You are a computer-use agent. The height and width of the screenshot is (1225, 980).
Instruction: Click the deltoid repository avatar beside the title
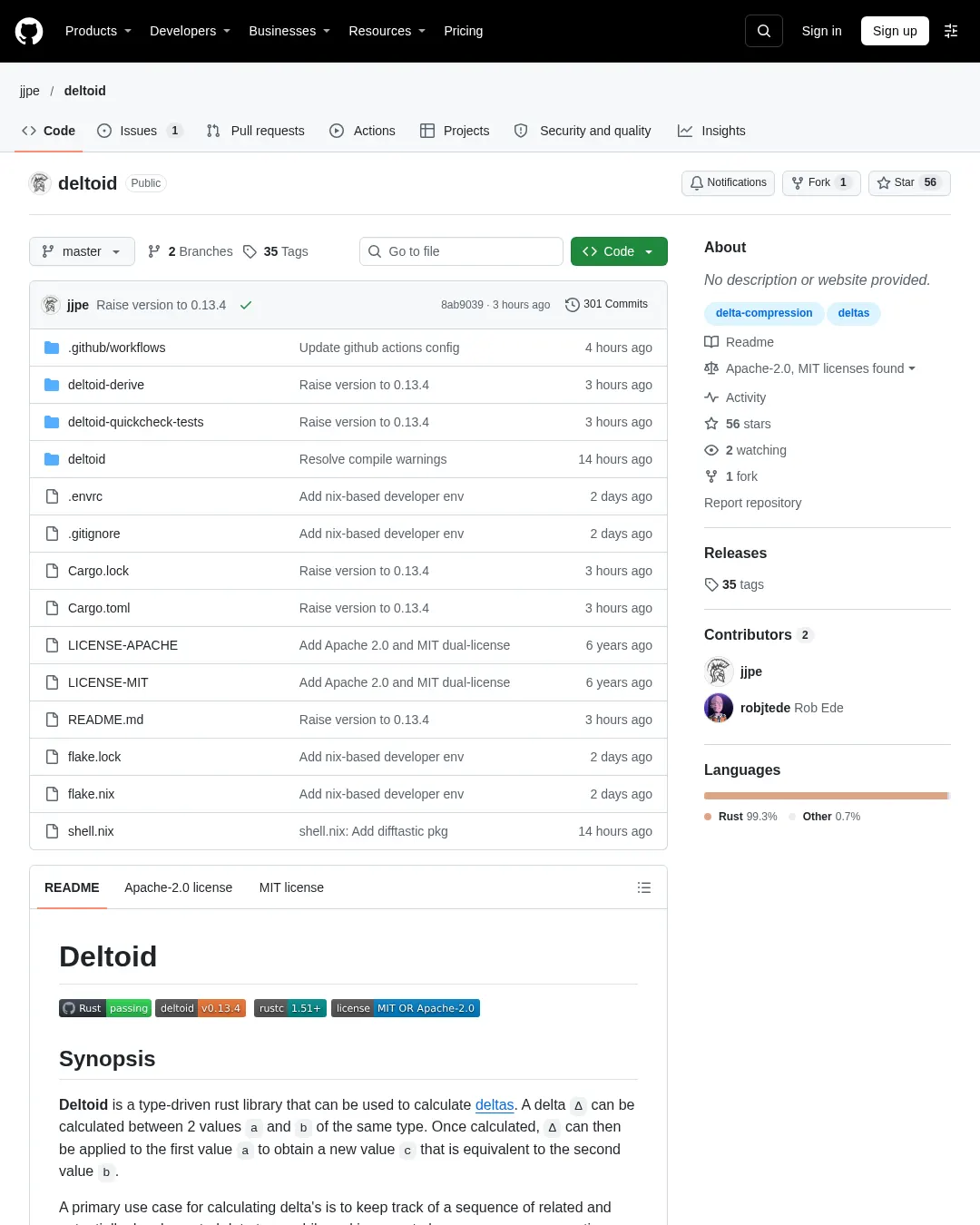(40, 183)
